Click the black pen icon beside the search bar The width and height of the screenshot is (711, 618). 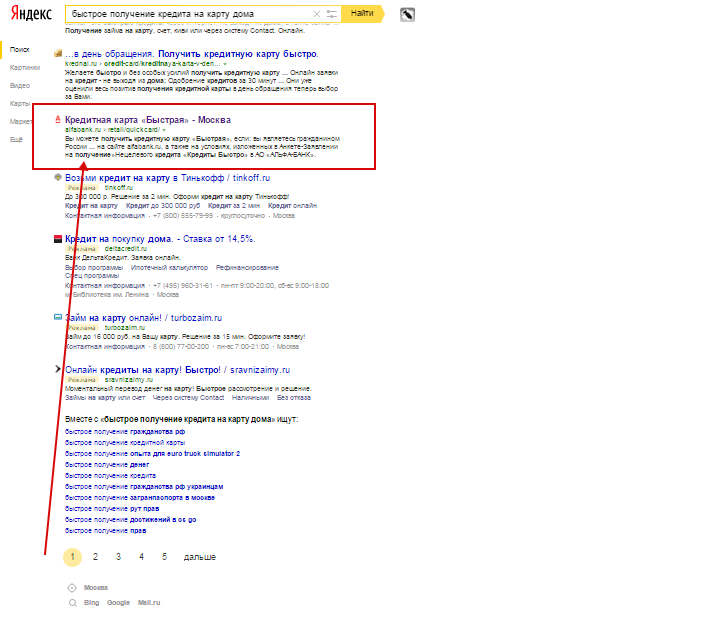coord(407,15)
